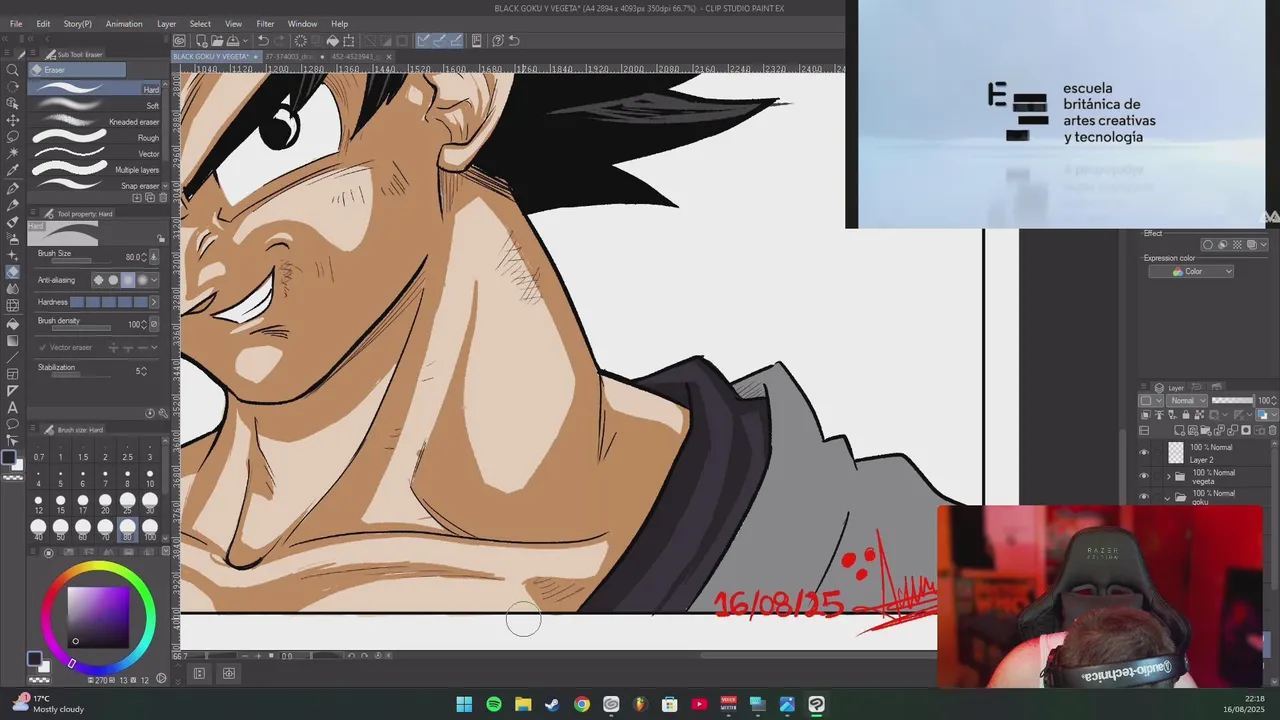Select the Rough eraser sub tool
1280x720 pixels.
click(95, 137)
